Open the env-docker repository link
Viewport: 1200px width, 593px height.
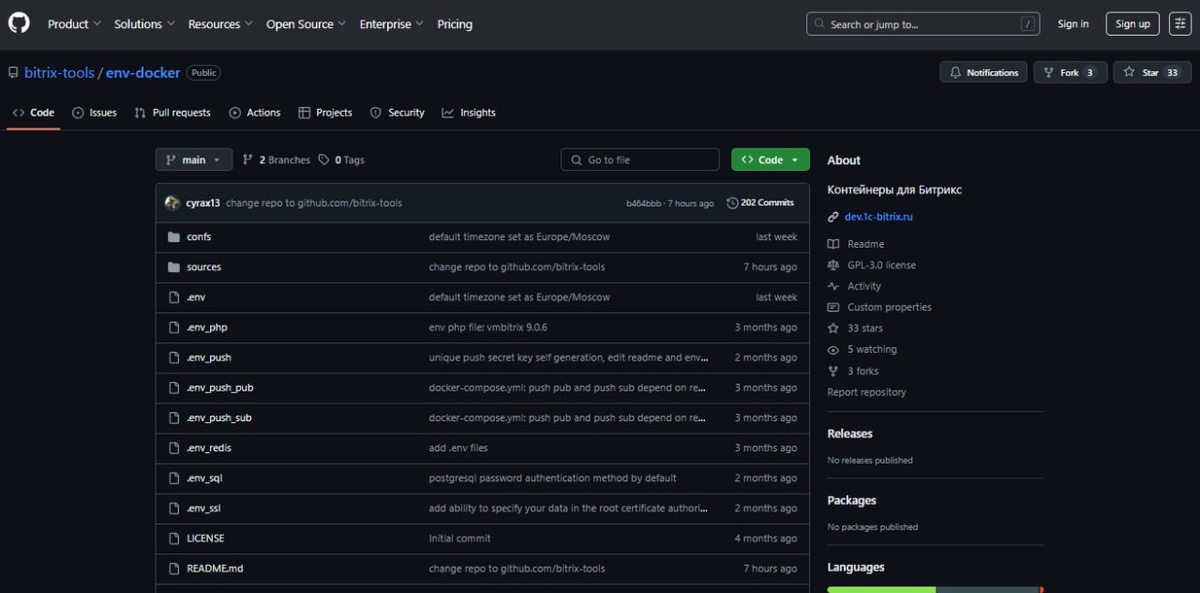(143, 73)
